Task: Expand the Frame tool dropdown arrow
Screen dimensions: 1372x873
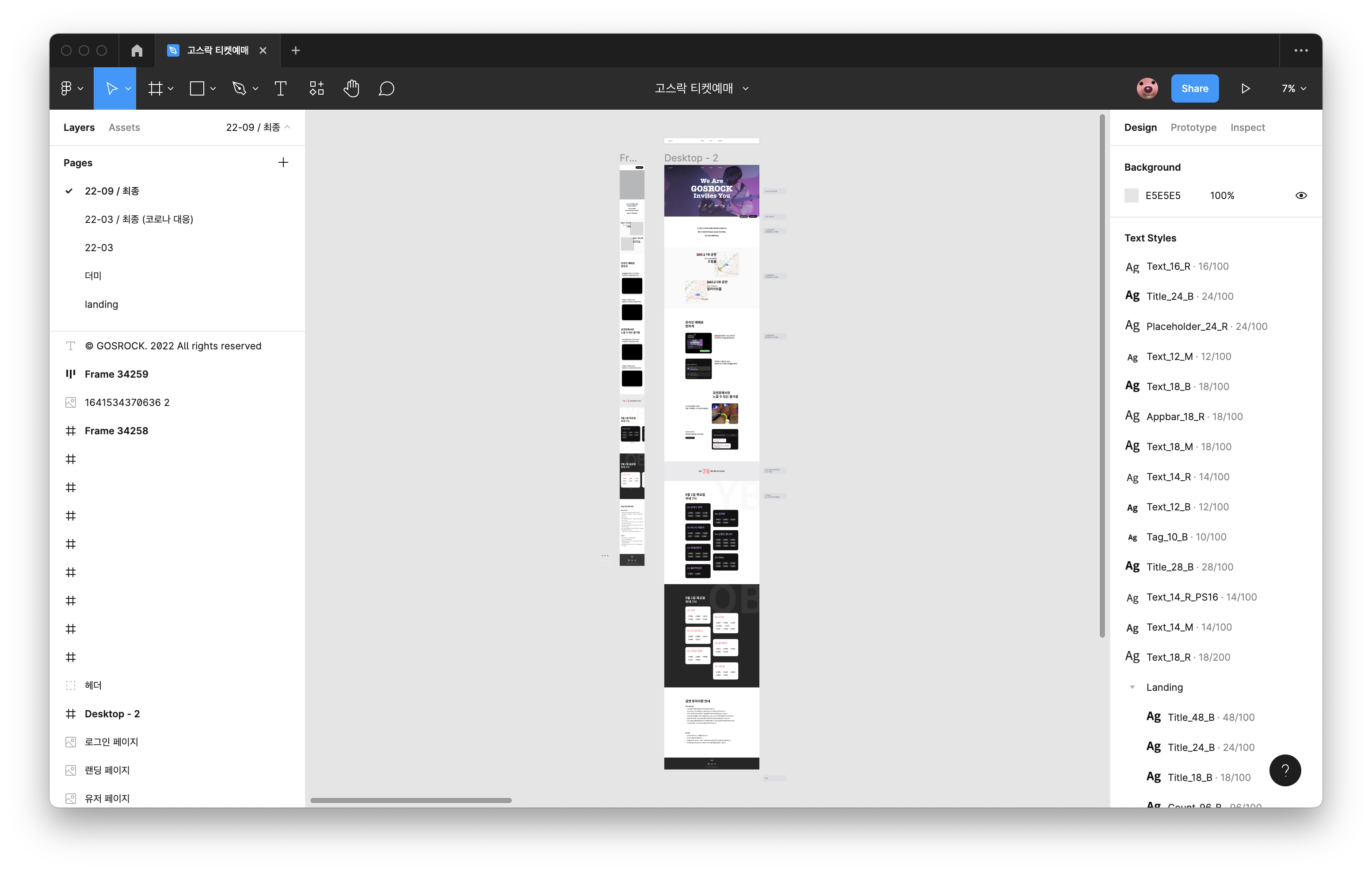Action: (x=171, y=88)
